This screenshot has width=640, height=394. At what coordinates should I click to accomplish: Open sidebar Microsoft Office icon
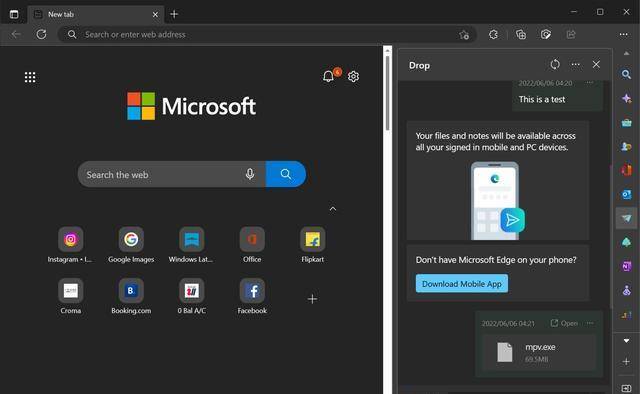coord(626,170)
